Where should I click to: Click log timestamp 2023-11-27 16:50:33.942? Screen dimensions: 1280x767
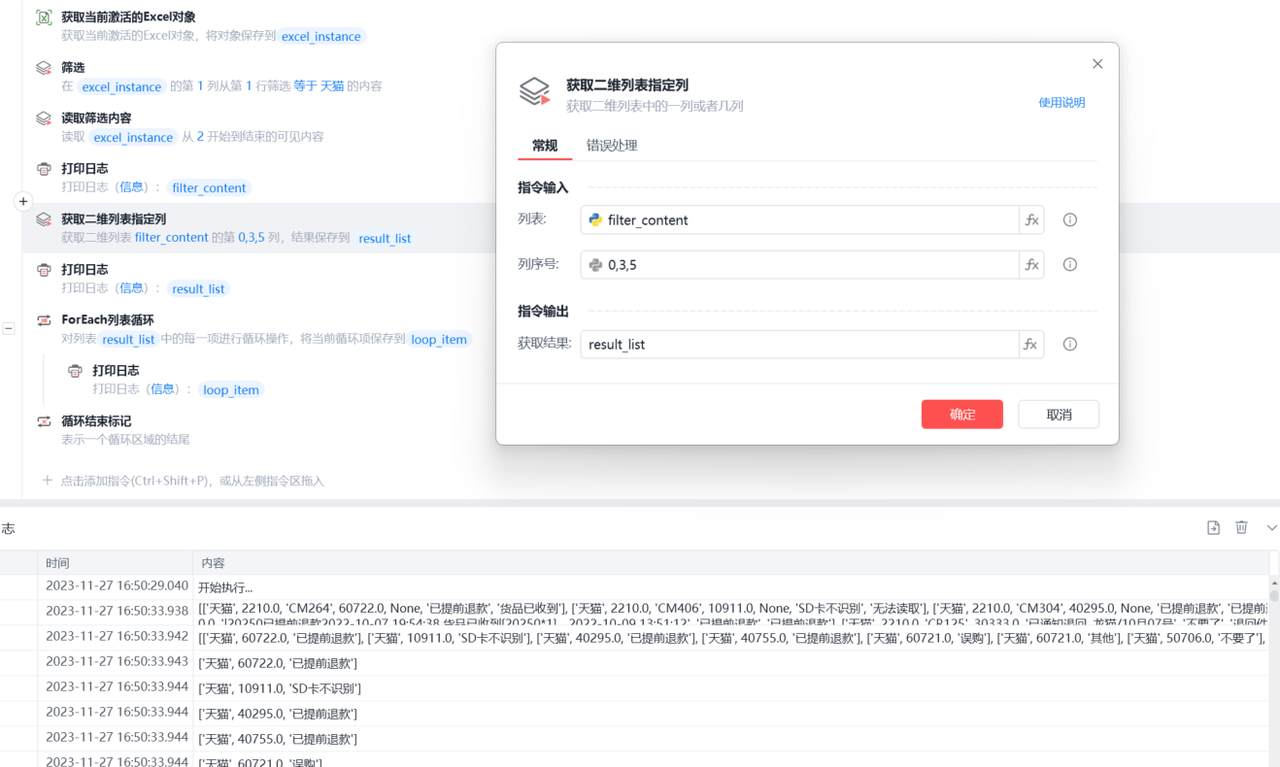click(x=117, y=636)
